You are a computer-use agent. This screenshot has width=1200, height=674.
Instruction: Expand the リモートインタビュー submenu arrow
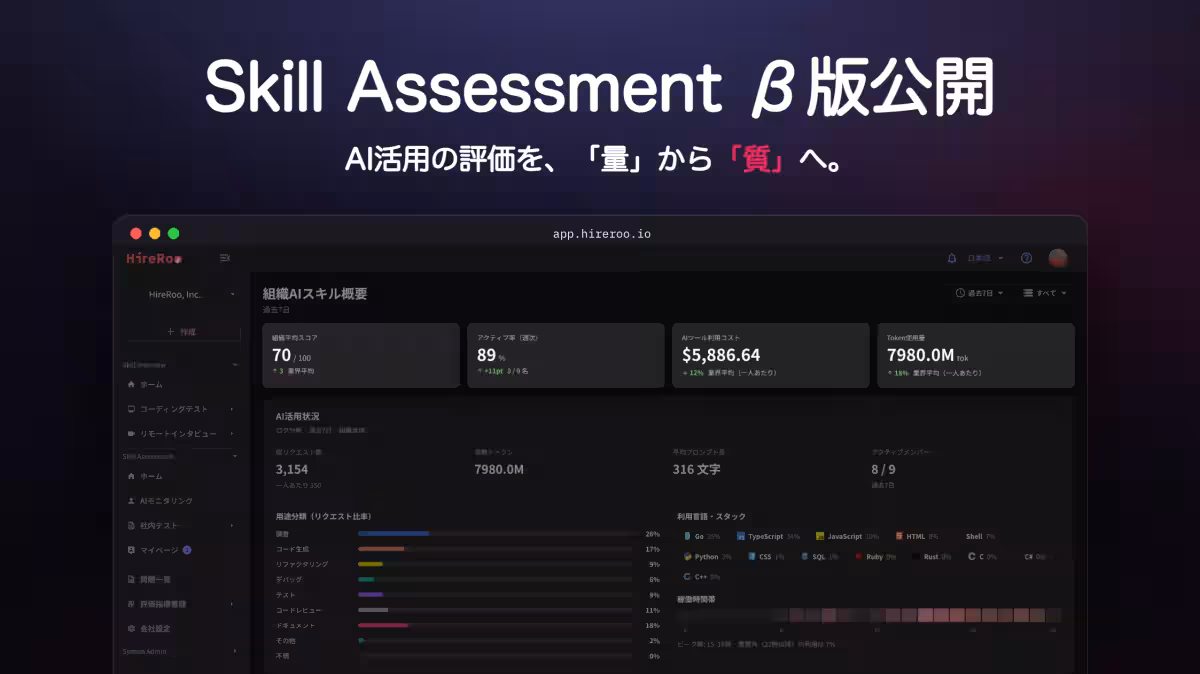click(x=232, y=434)
